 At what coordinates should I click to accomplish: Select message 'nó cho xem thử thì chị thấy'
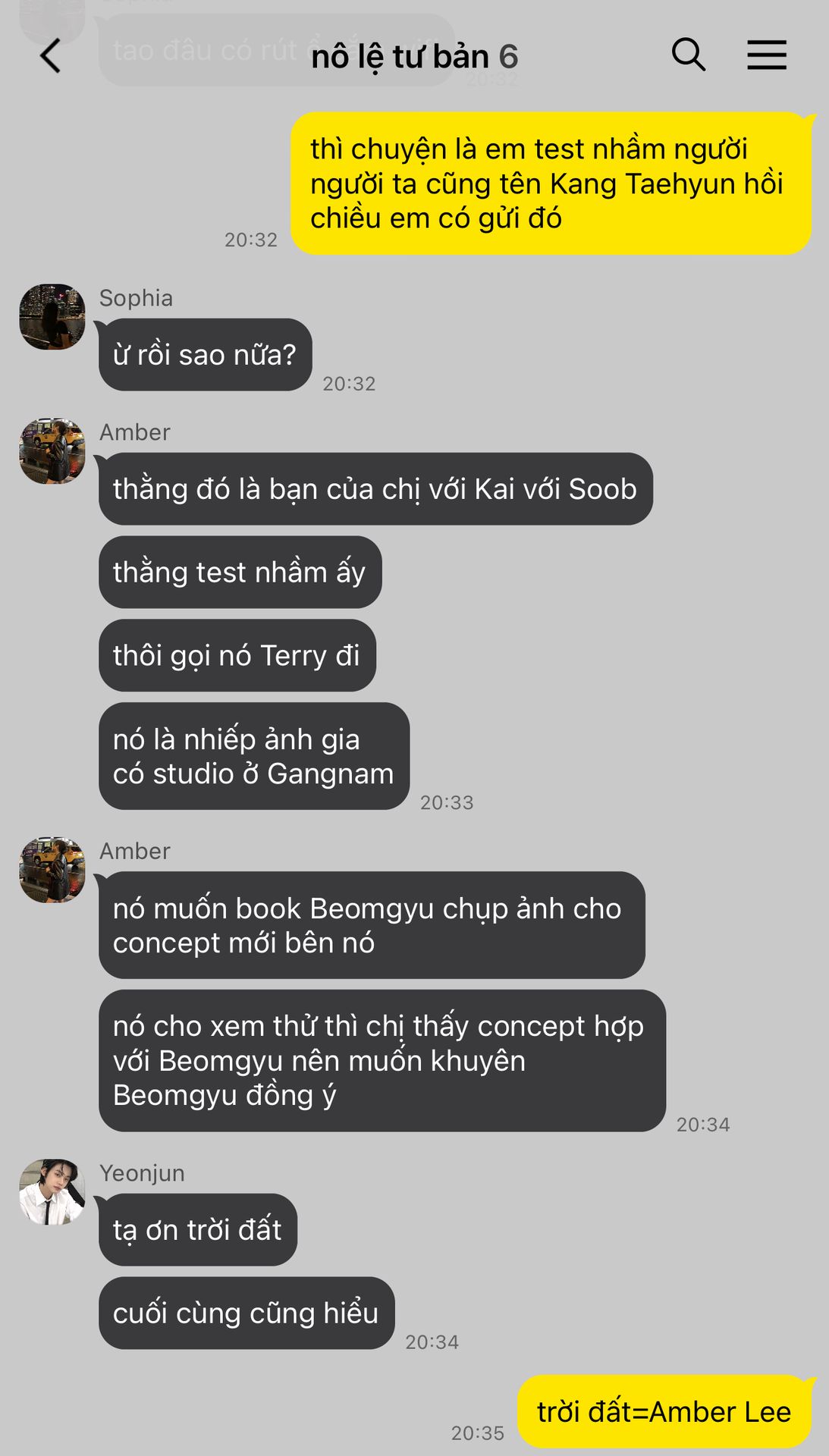click(382, 1061)
